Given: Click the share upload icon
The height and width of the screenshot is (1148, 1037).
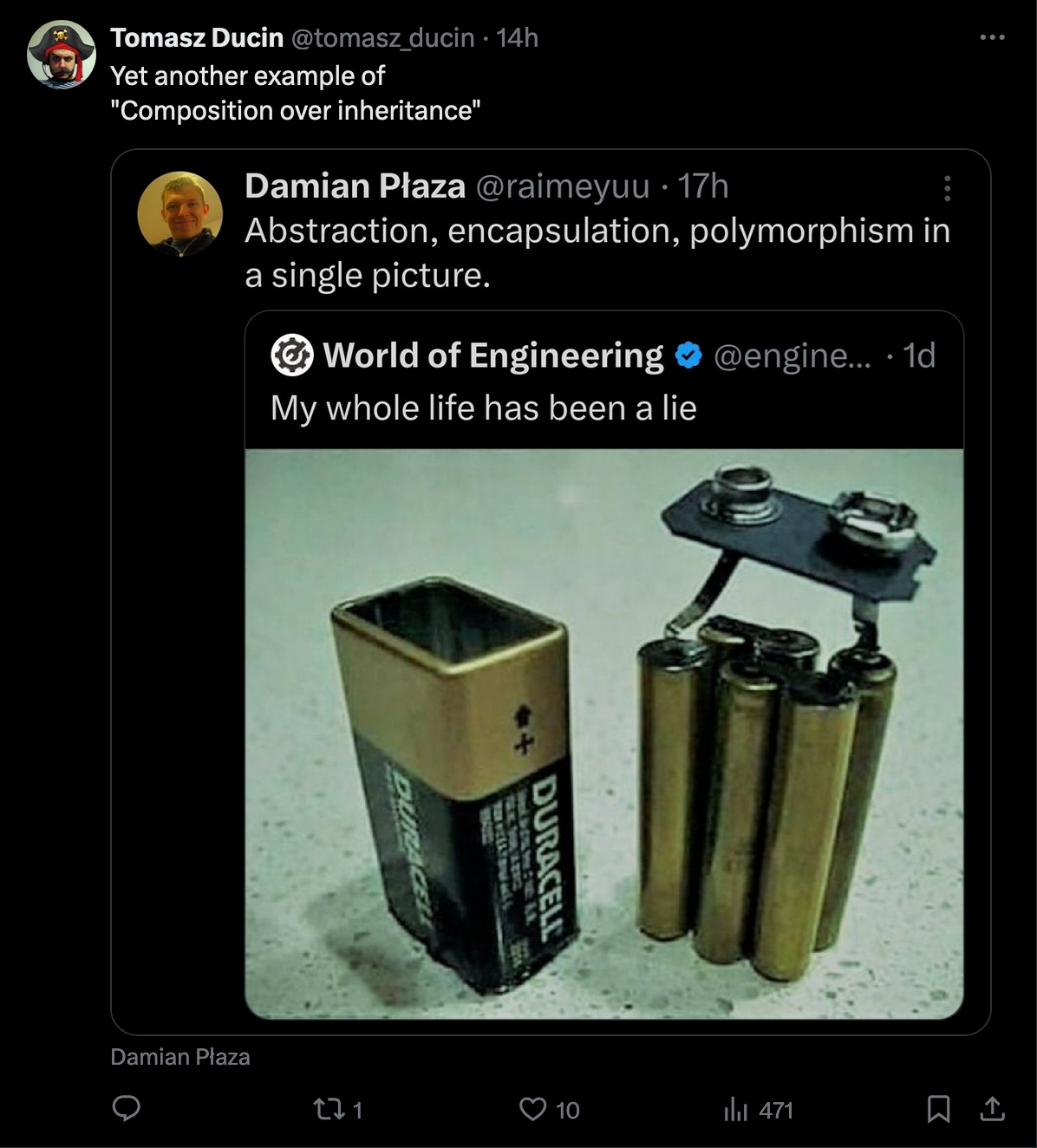Looking at the screenshot, I should pyautogui.click(x=992, y=1109).
